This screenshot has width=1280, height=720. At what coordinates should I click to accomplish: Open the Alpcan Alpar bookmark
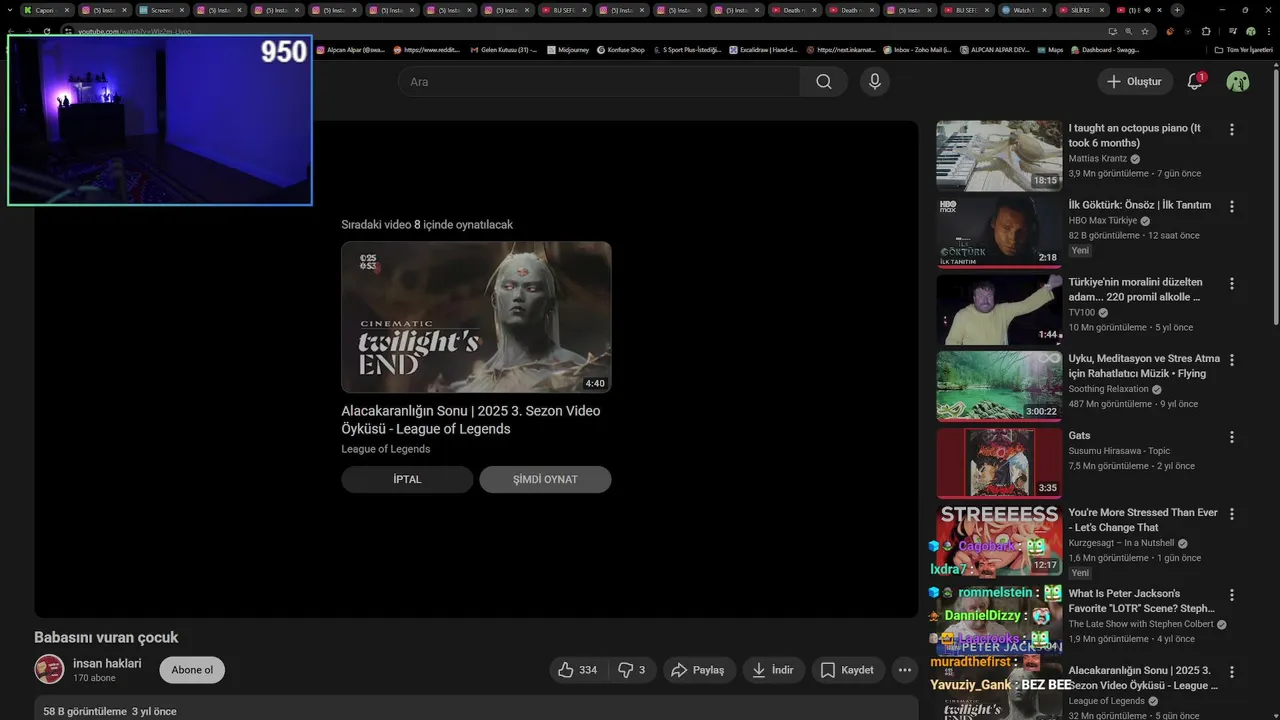tap(349, 49)
